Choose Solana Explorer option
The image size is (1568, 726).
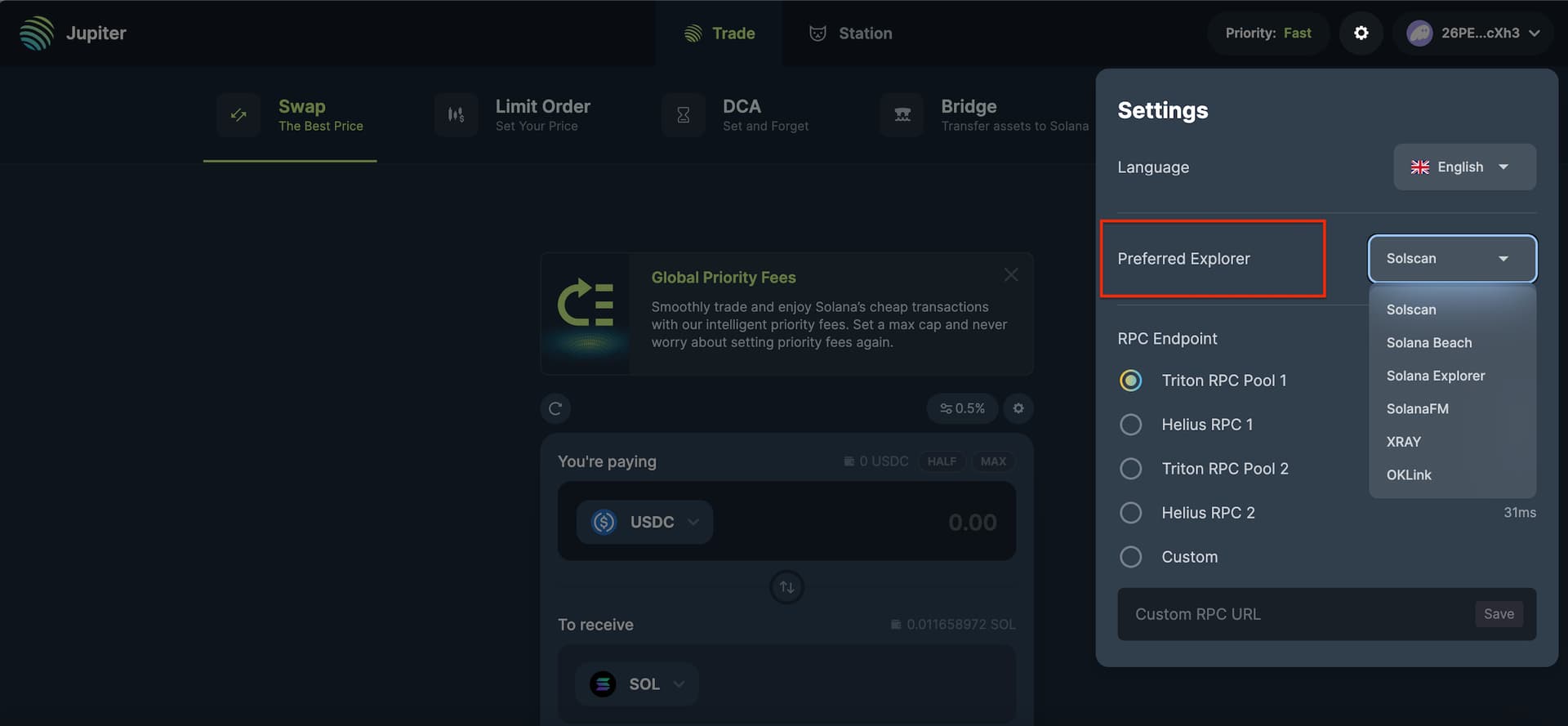(1452, 376)
